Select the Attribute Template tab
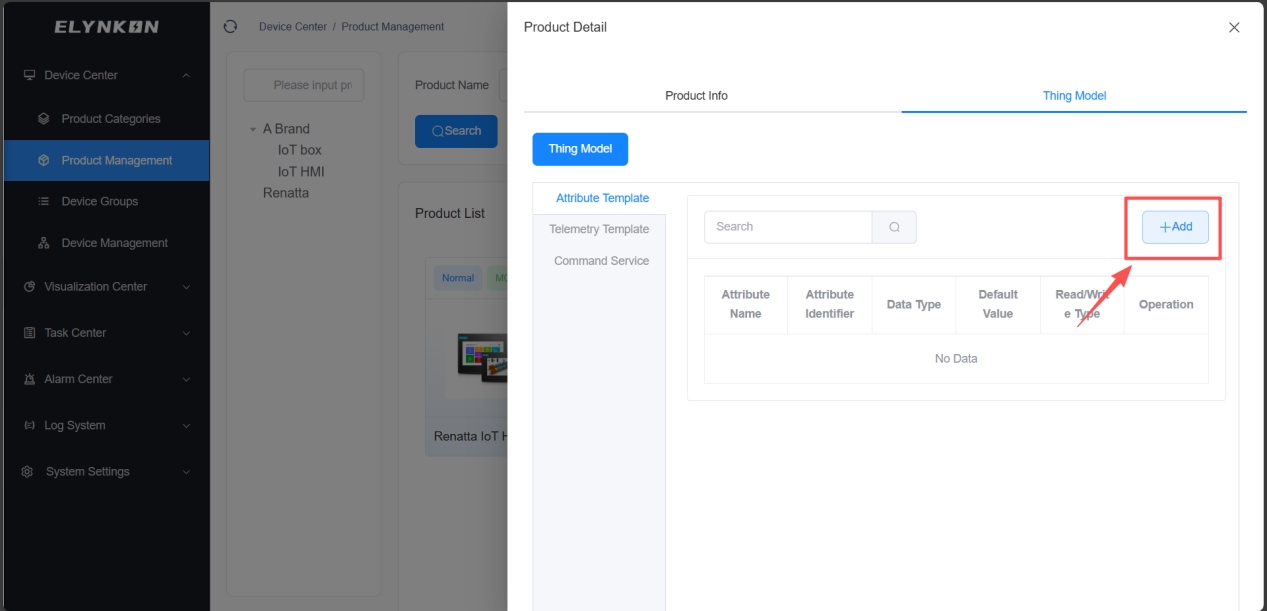This screenshot has height=611, width=1267. (603, 198)
